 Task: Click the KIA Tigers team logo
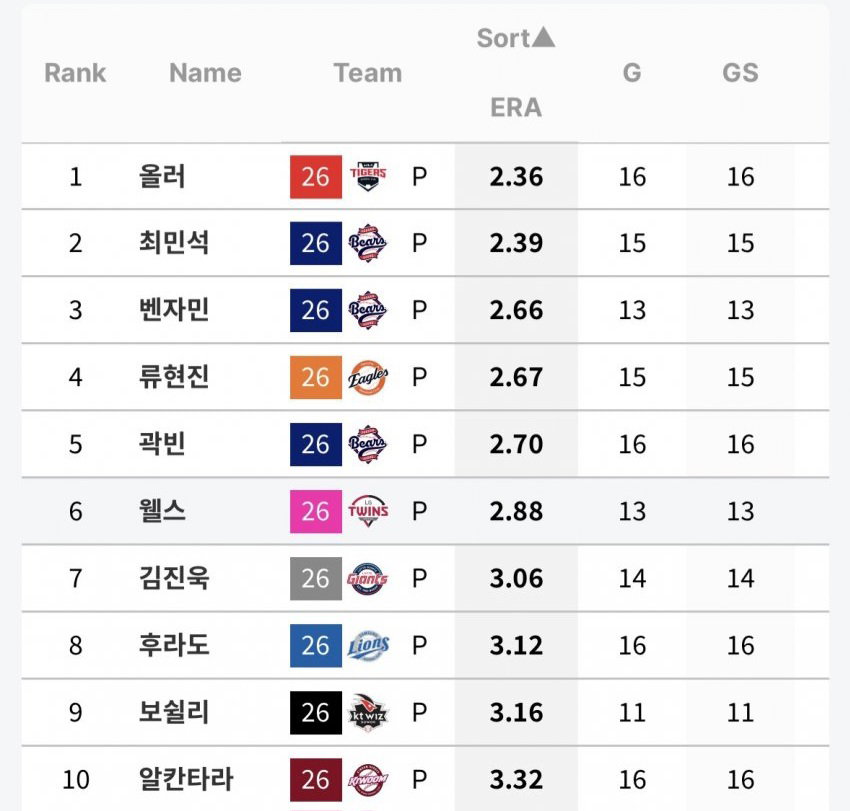point(368,176)
